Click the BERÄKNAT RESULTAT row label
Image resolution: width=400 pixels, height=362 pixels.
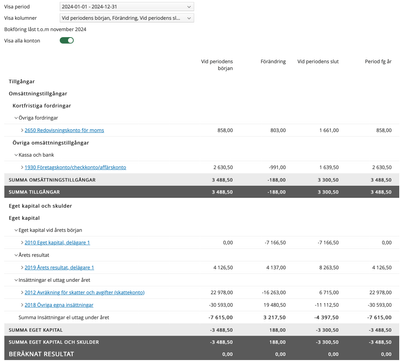[x=41, y=354]
